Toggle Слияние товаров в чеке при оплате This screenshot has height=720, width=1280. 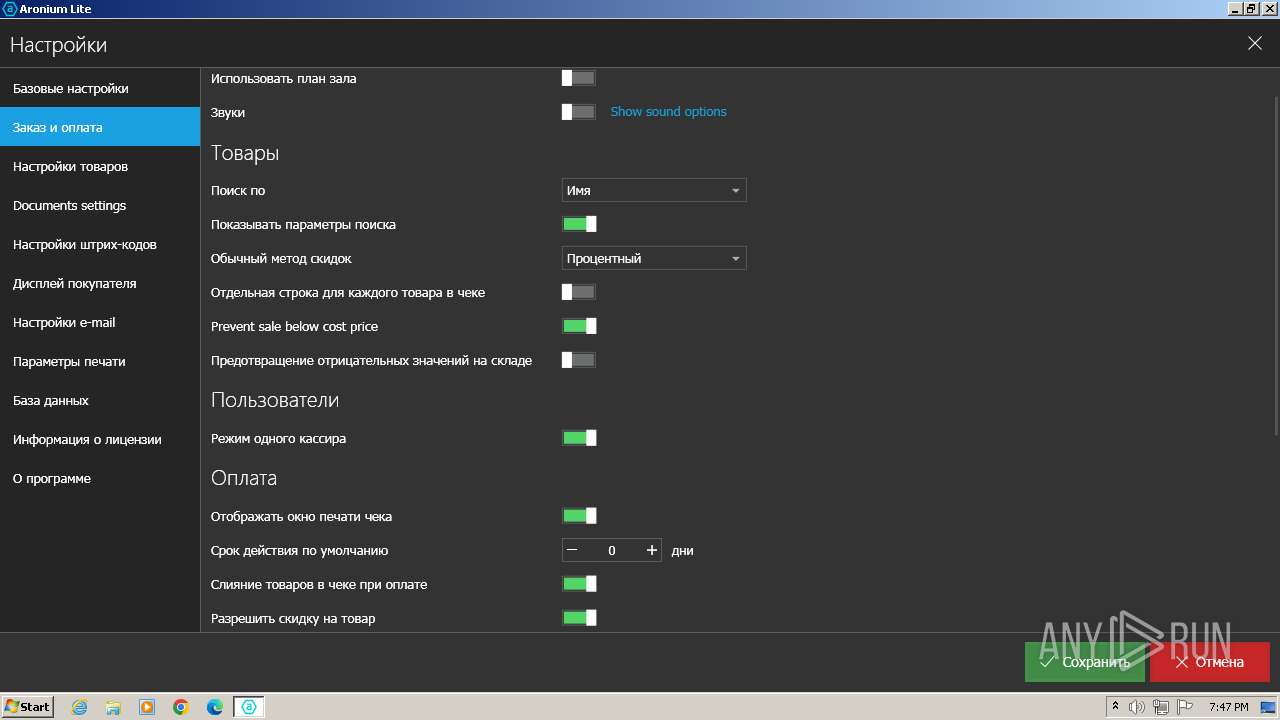[x=579, y=584]
